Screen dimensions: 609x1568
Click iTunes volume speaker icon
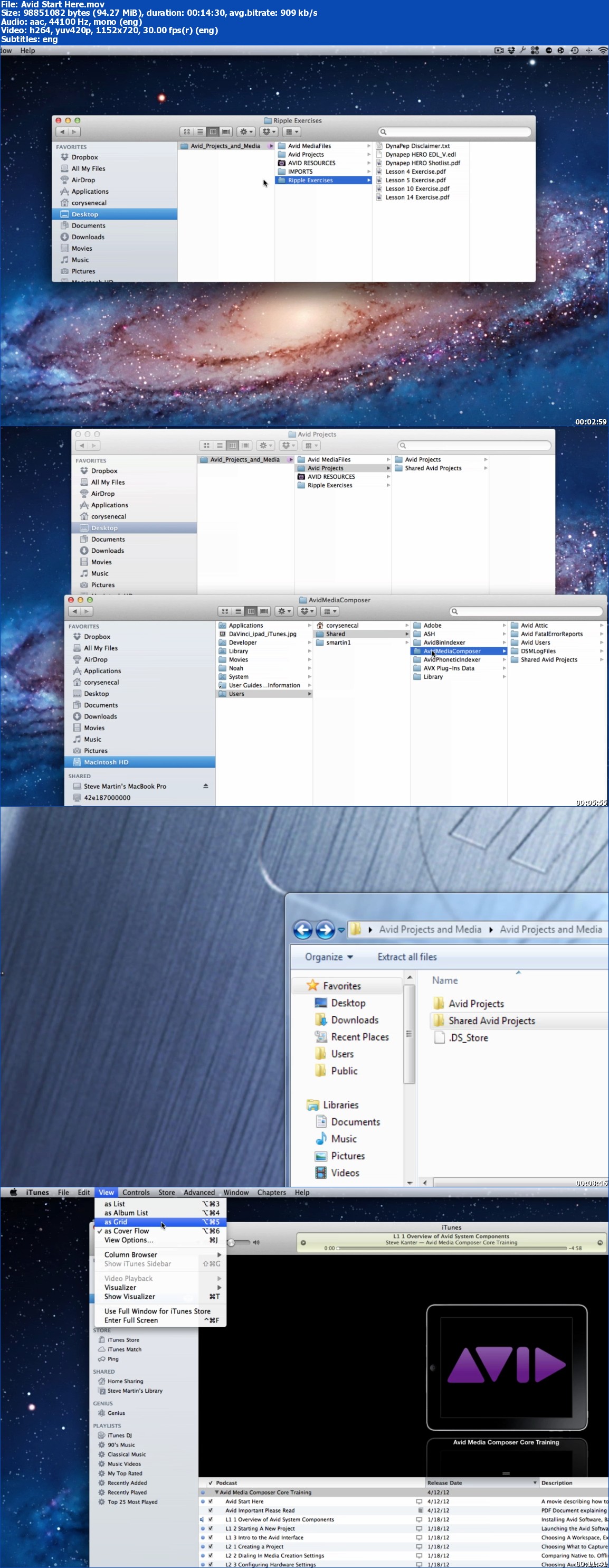pos(256,1242)
